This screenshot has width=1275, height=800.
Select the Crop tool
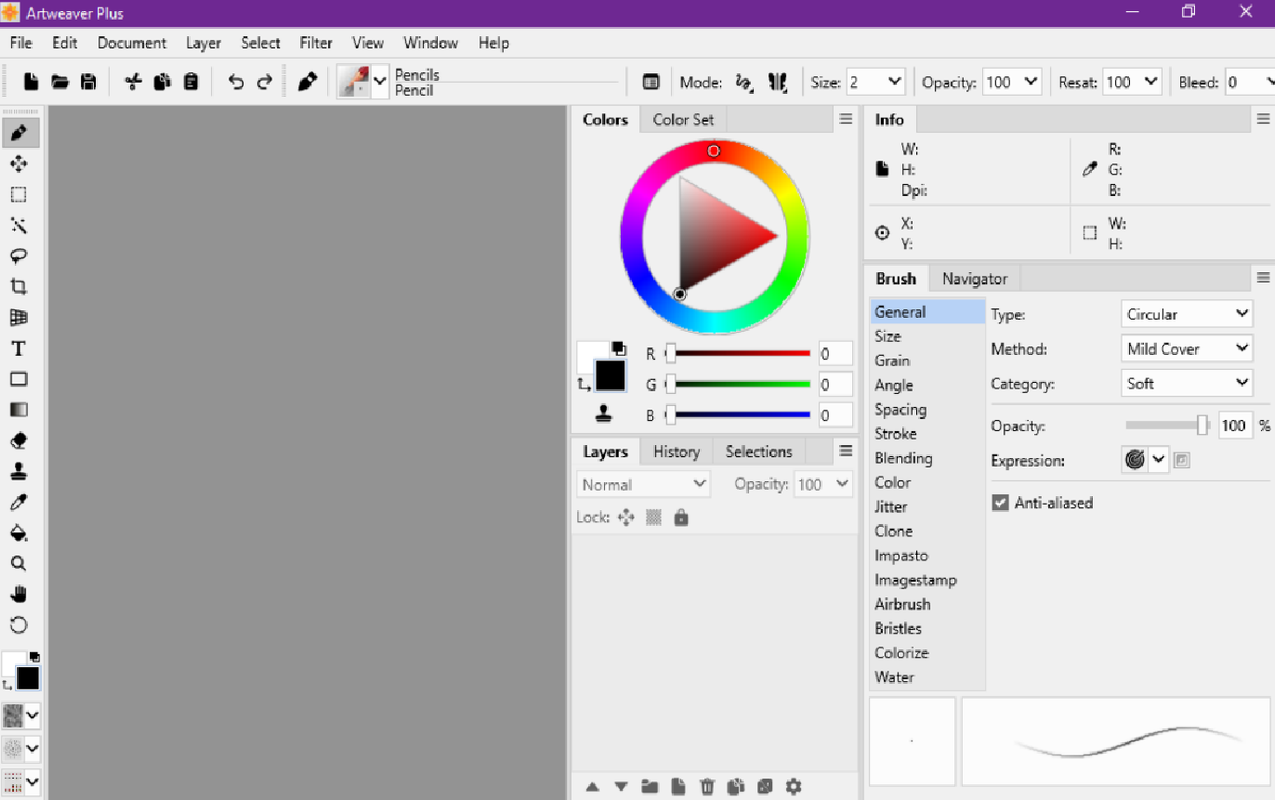pos(19,287)
